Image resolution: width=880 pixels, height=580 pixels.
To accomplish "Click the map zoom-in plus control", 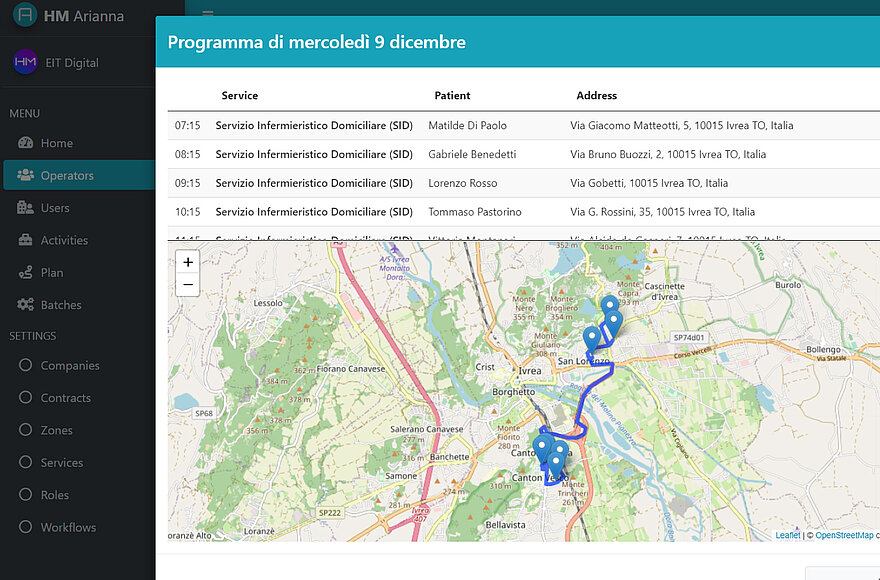I will point(187,262).
